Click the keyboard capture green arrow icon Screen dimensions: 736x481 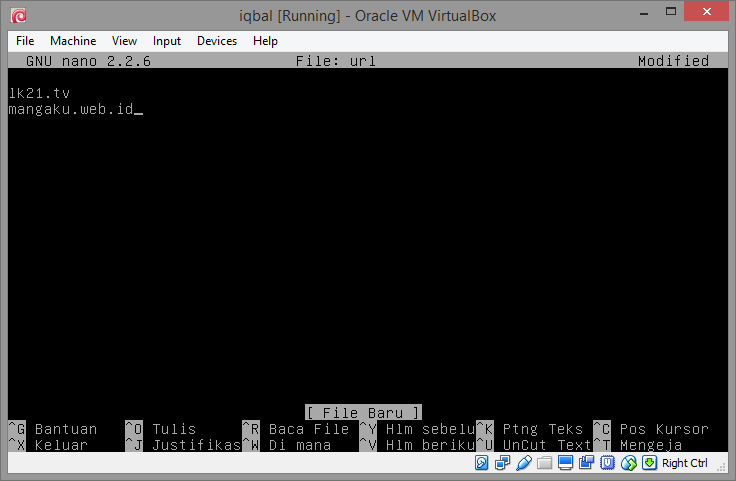pos(649,463)
